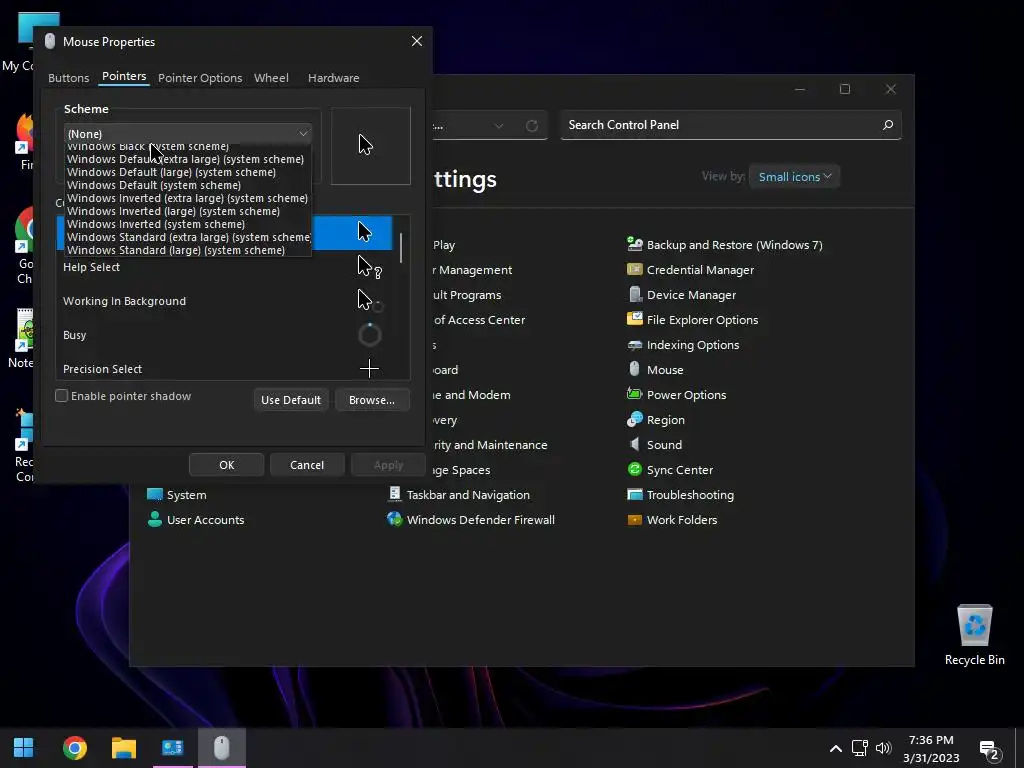
Task: Switch to the Buttons tab
Action: click(x=69, y=78)
